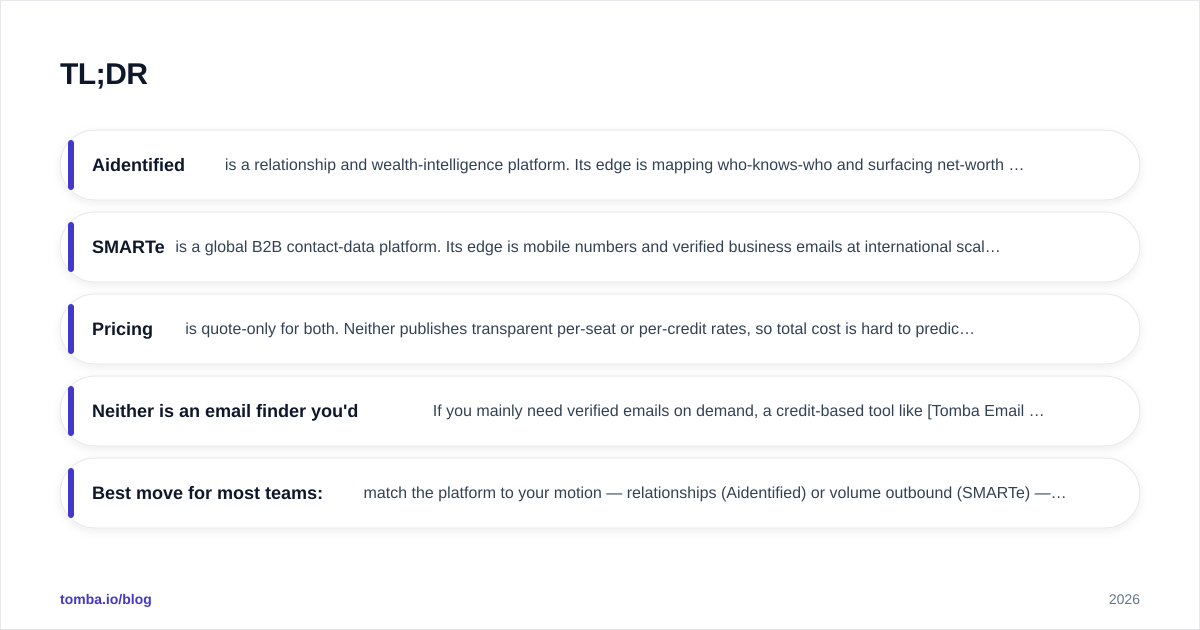Viewport: 1200px width, 630px height.
Task: Open the tomba.io/blog footer link
Action: (x=106, y=599)
